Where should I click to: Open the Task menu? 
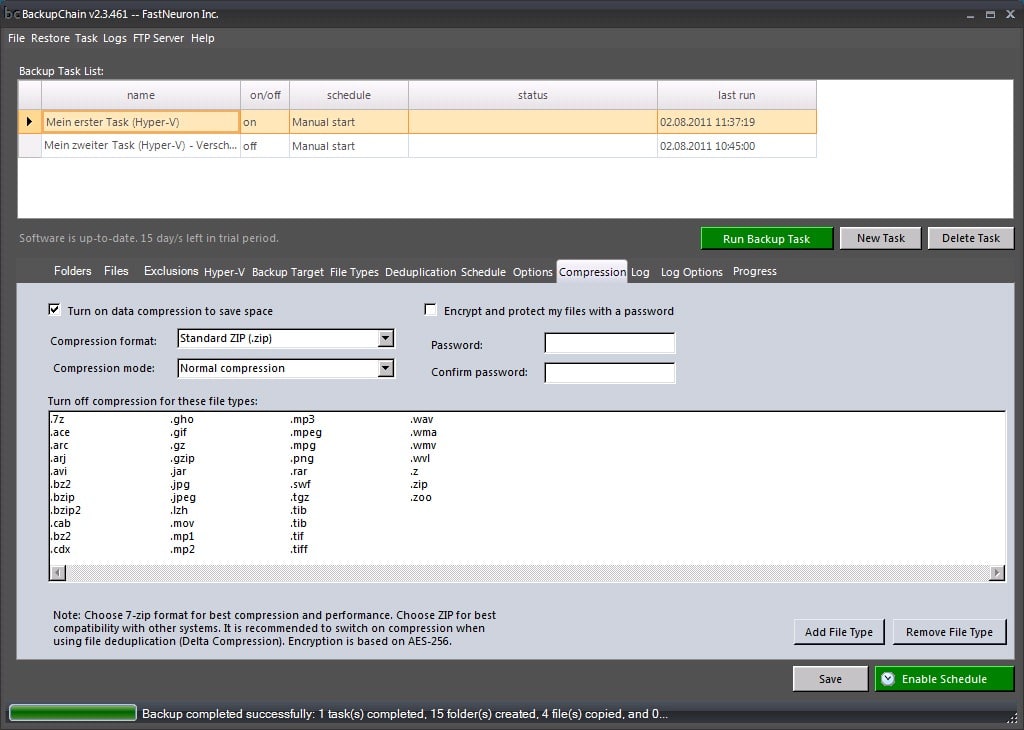86,38
